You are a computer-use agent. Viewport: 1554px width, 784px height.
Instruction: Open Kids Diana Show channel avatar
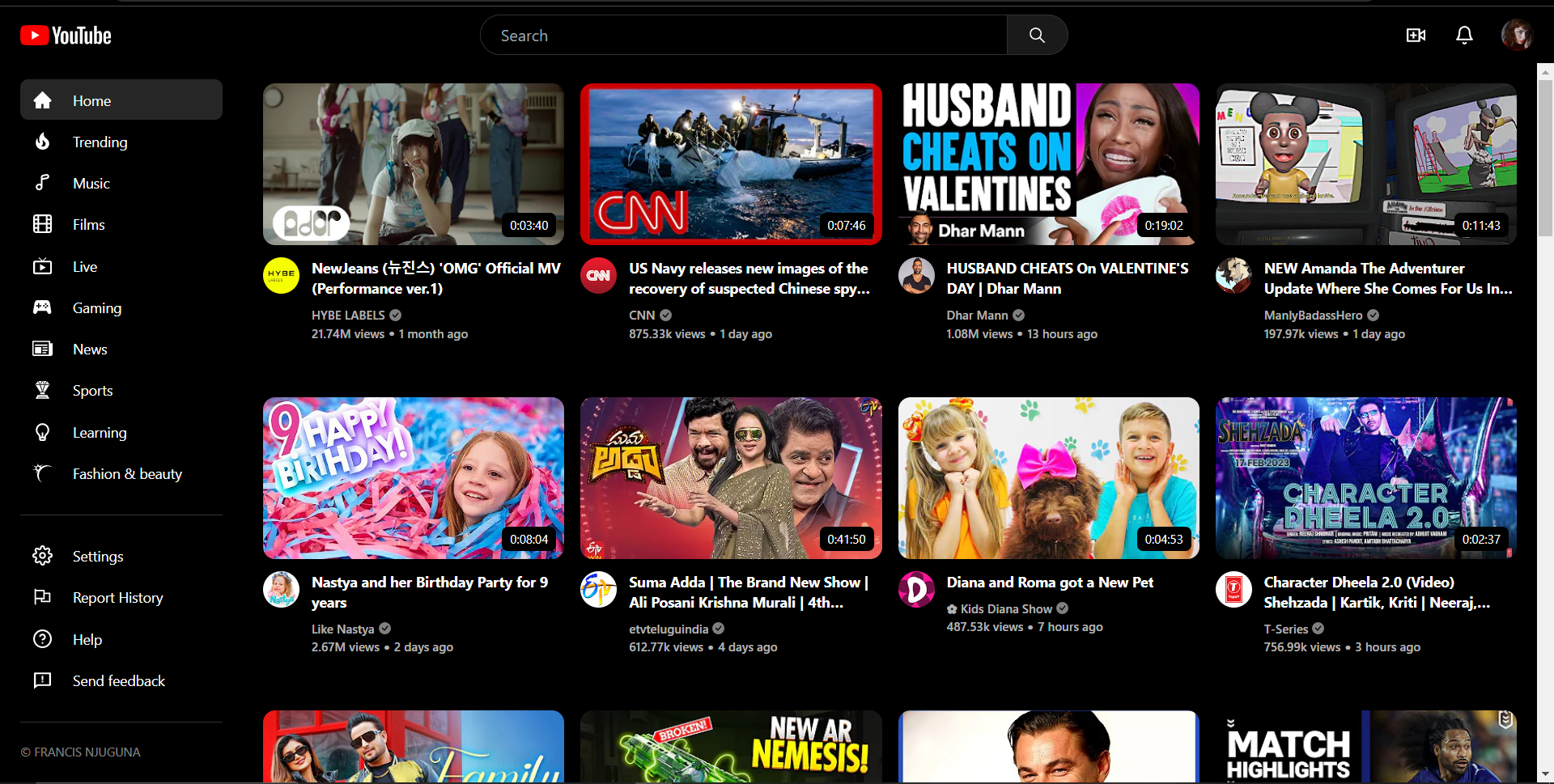coord(916,589)
